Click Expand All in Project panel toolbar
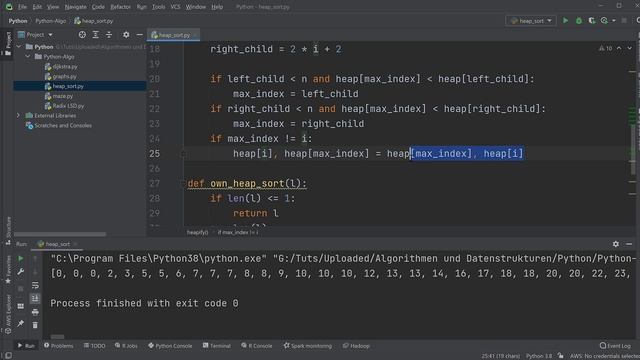640x360 pixels. [96, 35]
